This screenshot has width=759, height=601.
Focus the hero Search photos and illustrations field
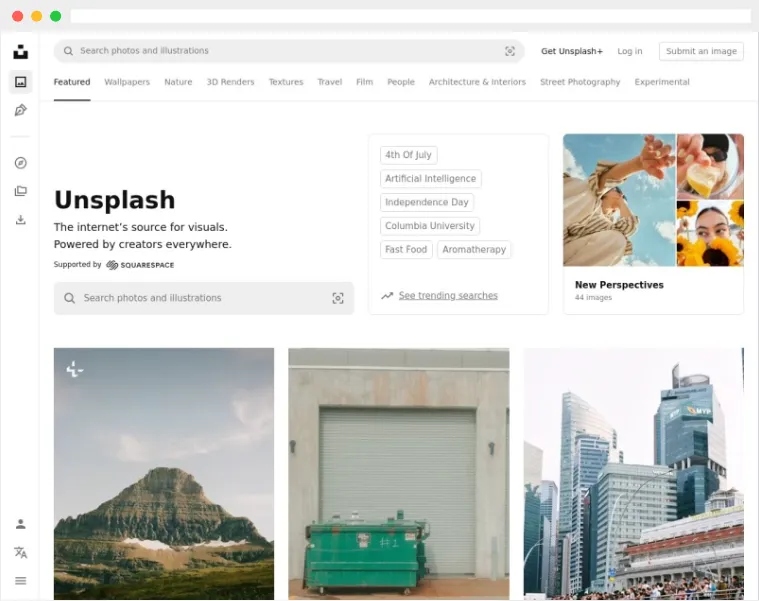pyautogui.click(x=204, y=298)
